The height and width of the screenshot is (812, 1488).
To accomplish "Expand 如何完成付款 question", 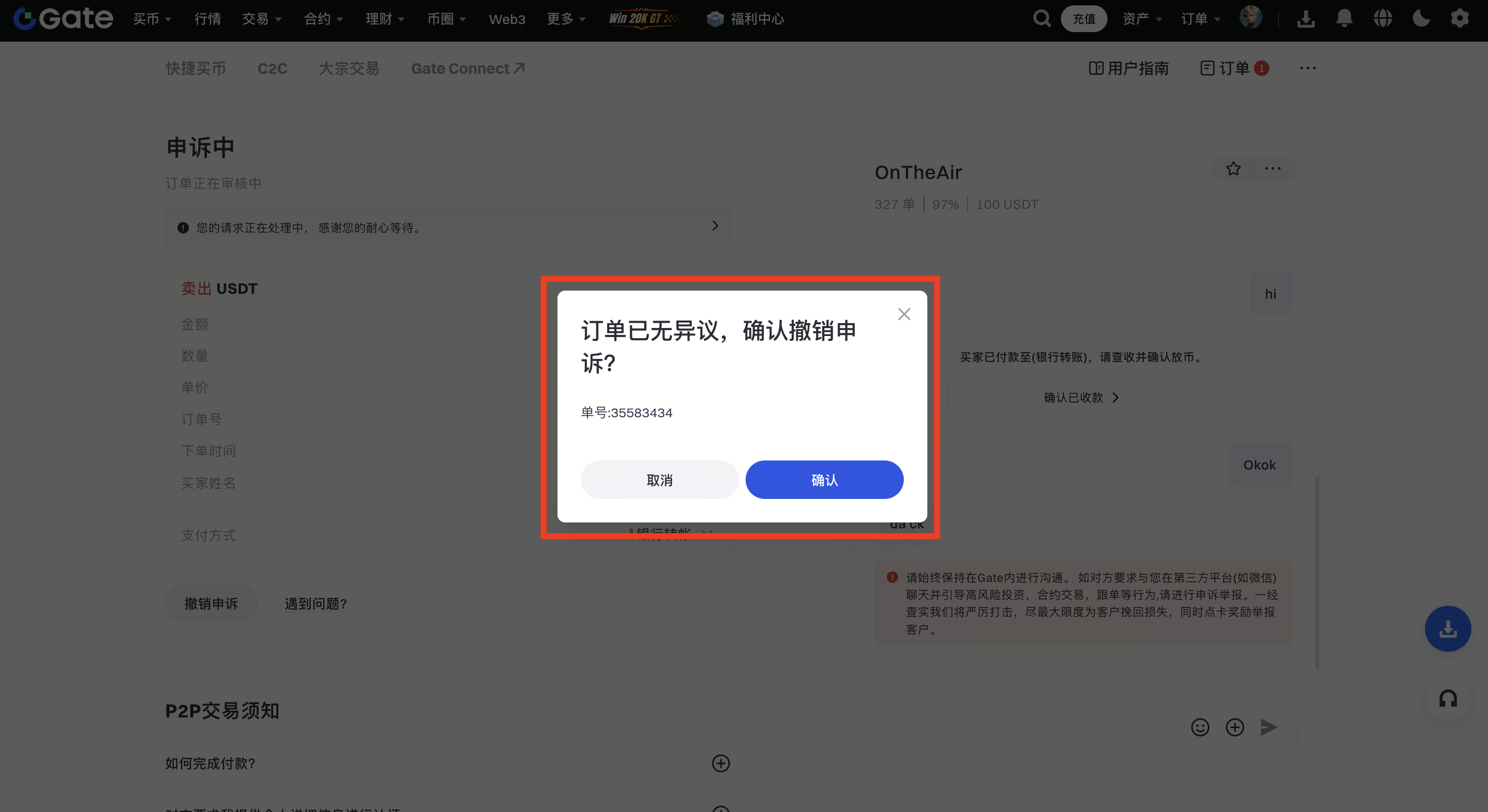I will tap(720, 763).
